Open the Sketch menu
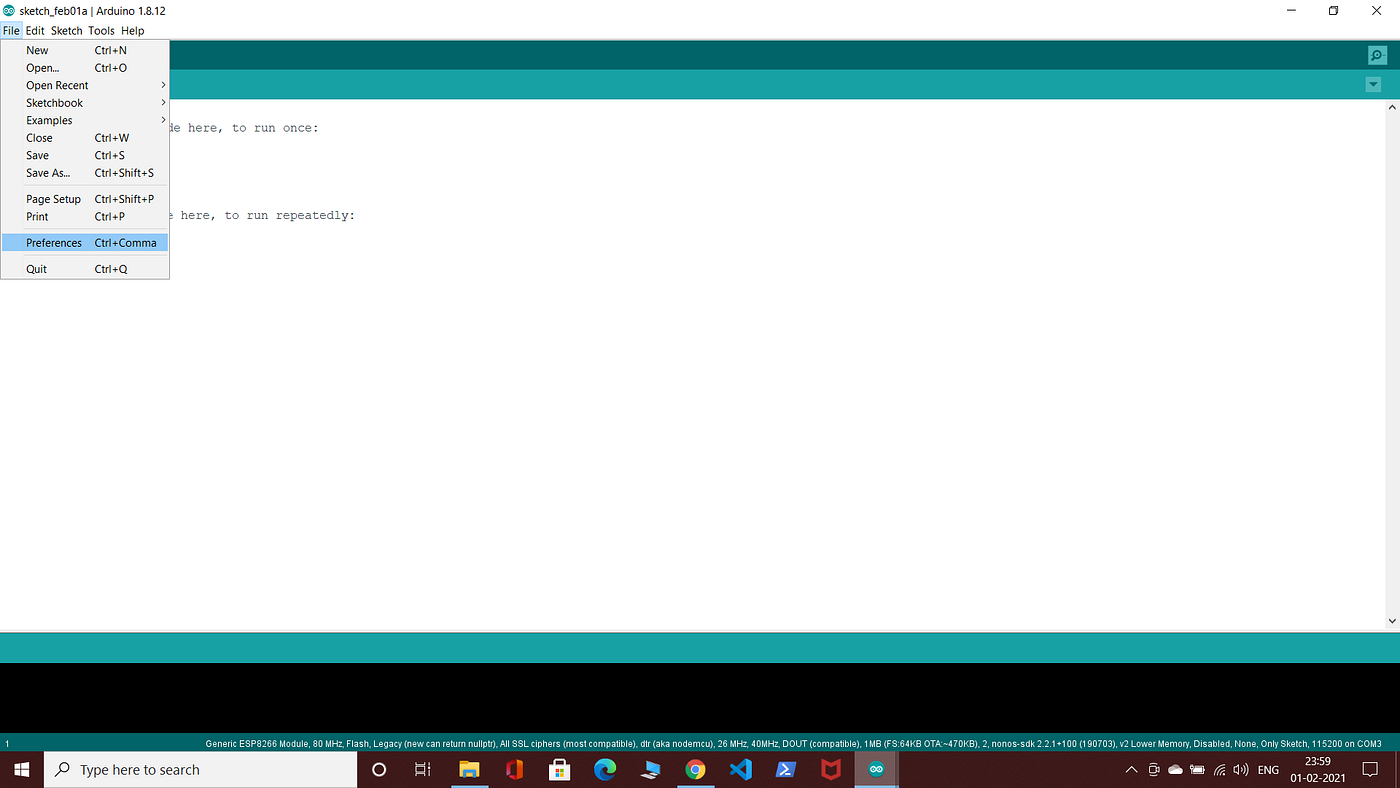 coord(67,31)
